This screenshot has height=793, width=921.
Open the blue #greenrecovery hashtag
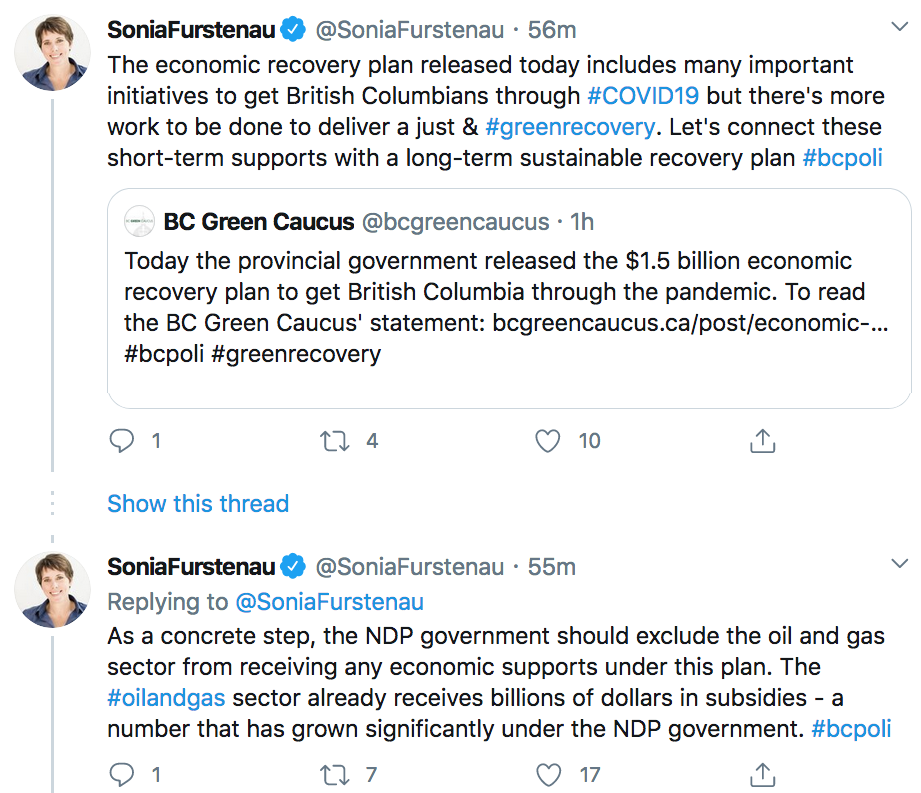[x=570, y=127]
